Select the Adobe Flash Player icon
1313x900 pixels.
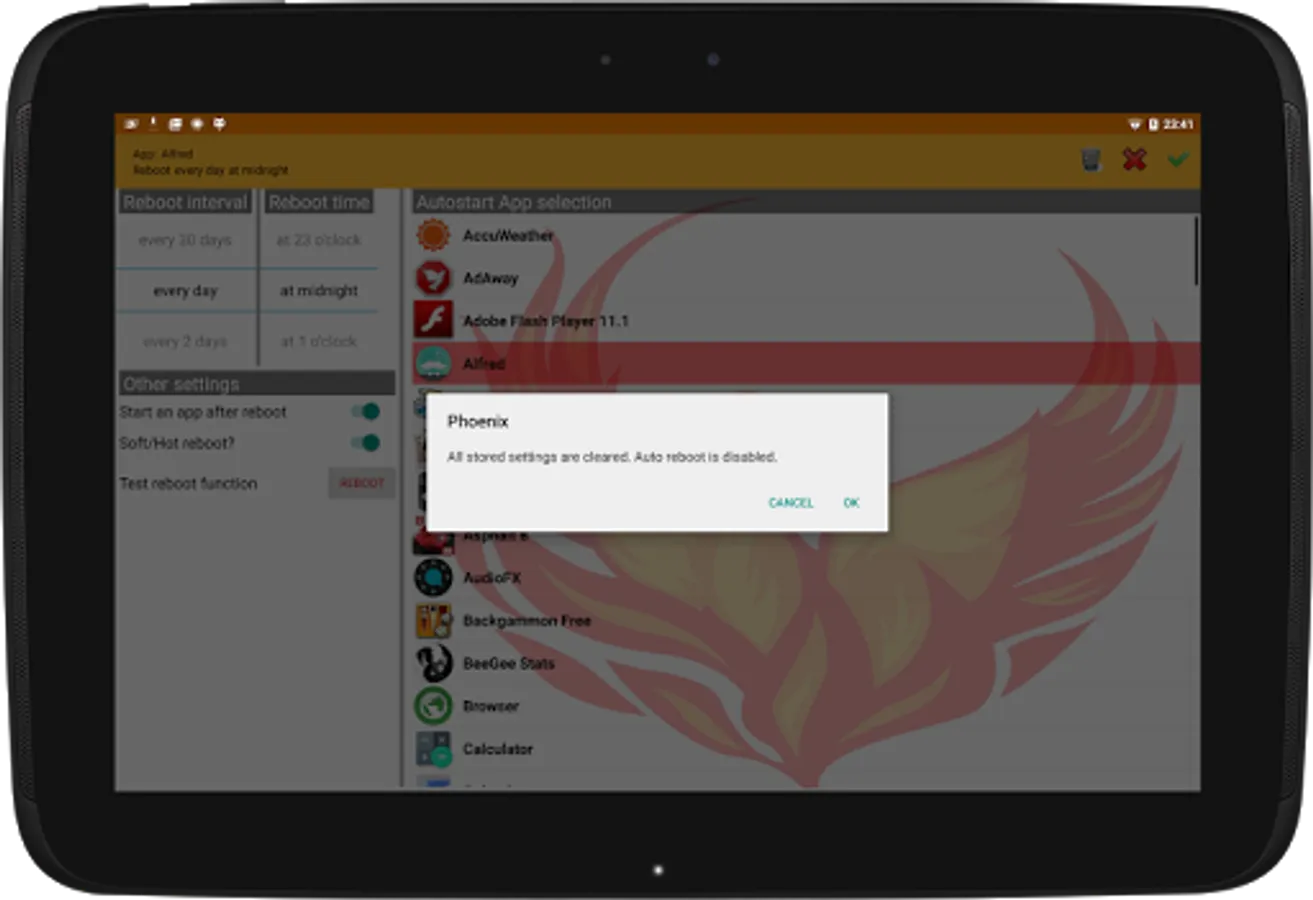(x=433, y=321)
